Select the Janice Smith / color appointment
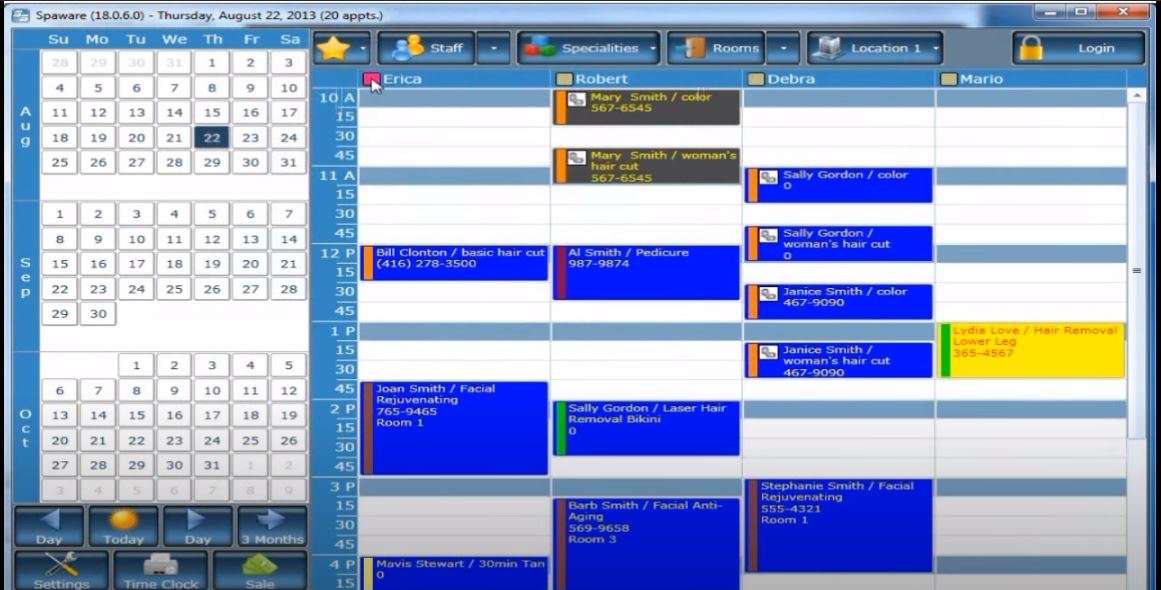Image resolution: width=1161 pixels, height=590 pixels. 839,302
